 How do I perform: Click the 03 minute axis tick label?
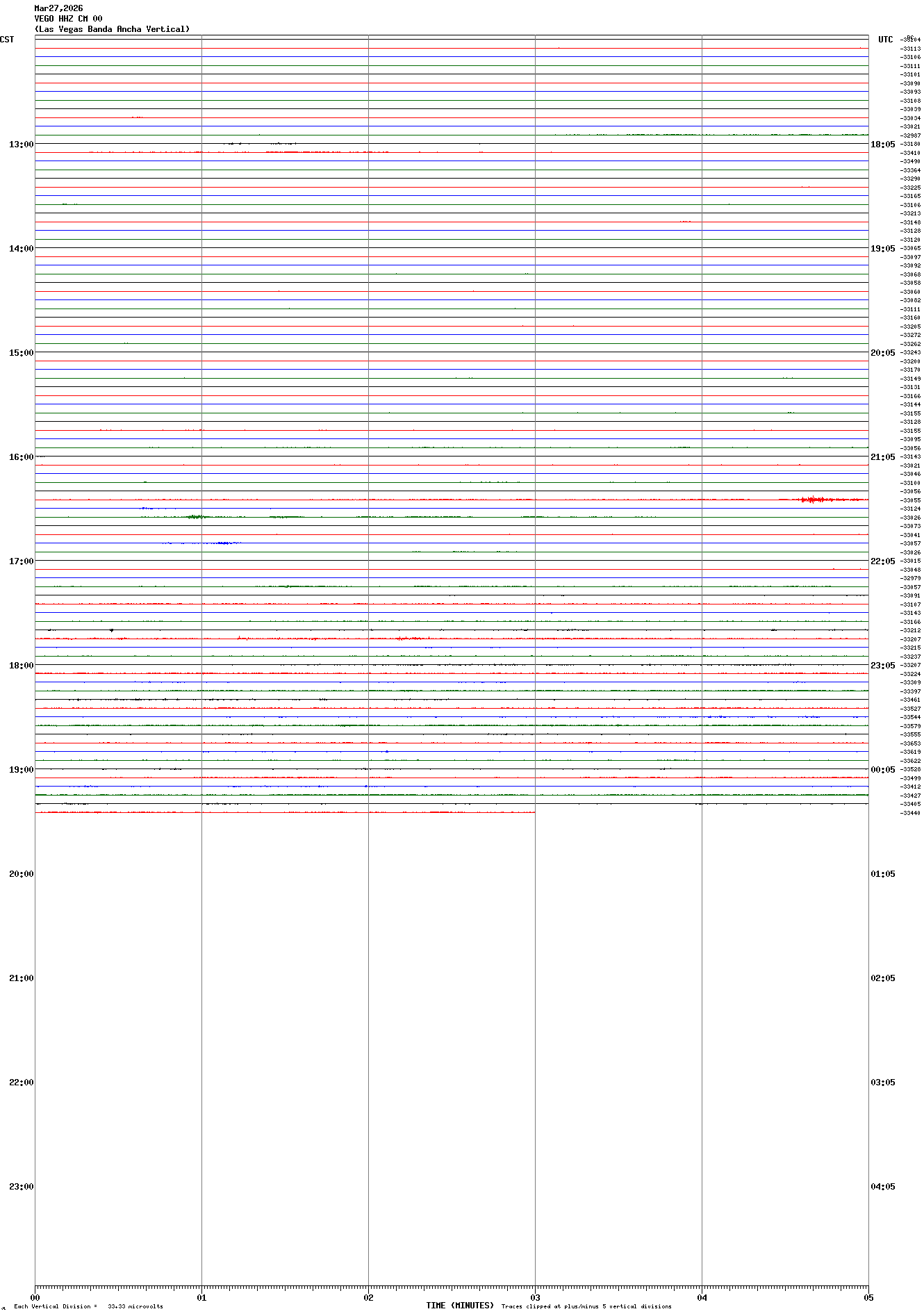[535, 1297]
